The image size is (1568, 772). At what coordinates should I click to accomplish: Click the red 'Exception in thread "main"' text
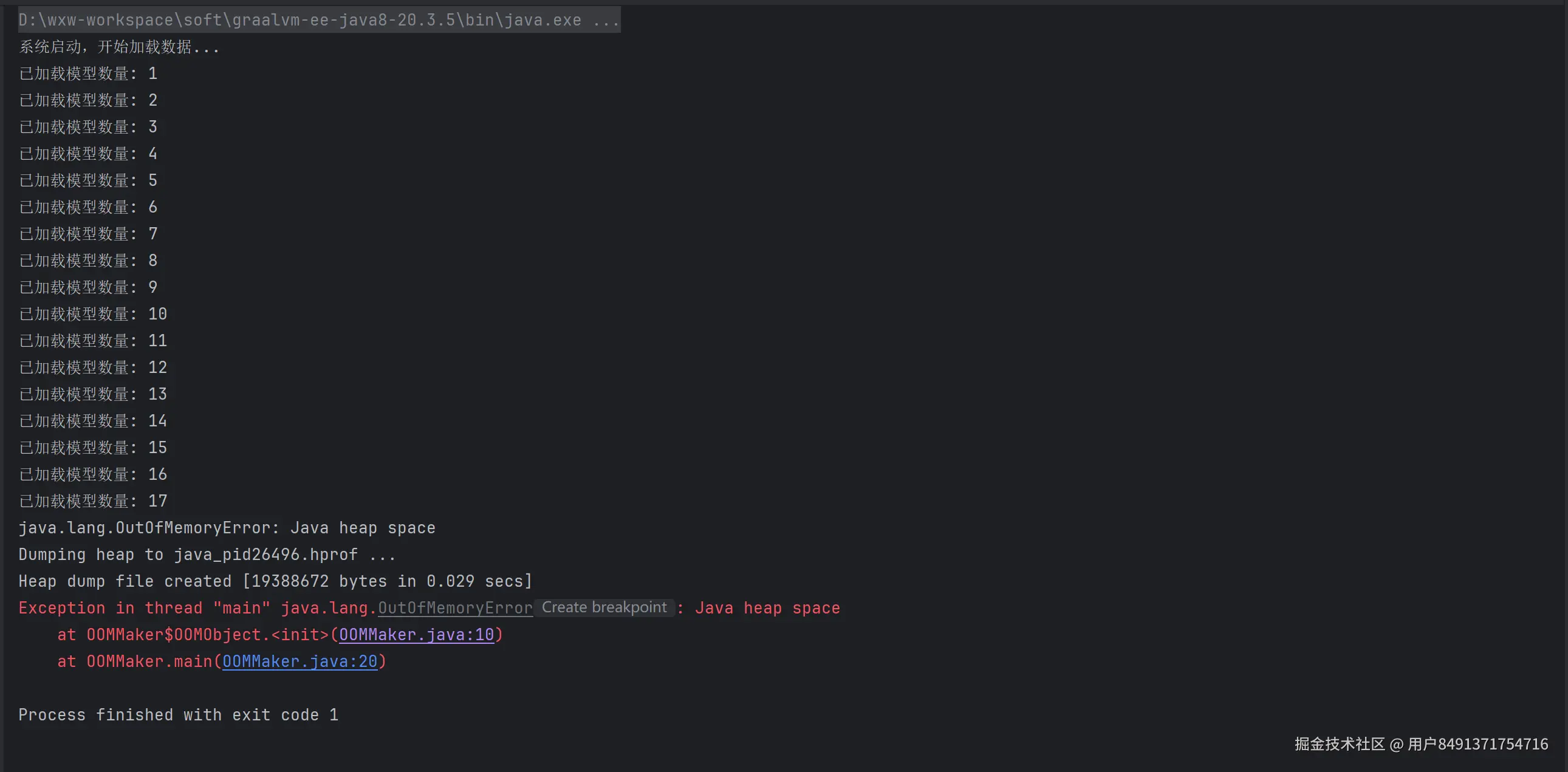(143, 608)
